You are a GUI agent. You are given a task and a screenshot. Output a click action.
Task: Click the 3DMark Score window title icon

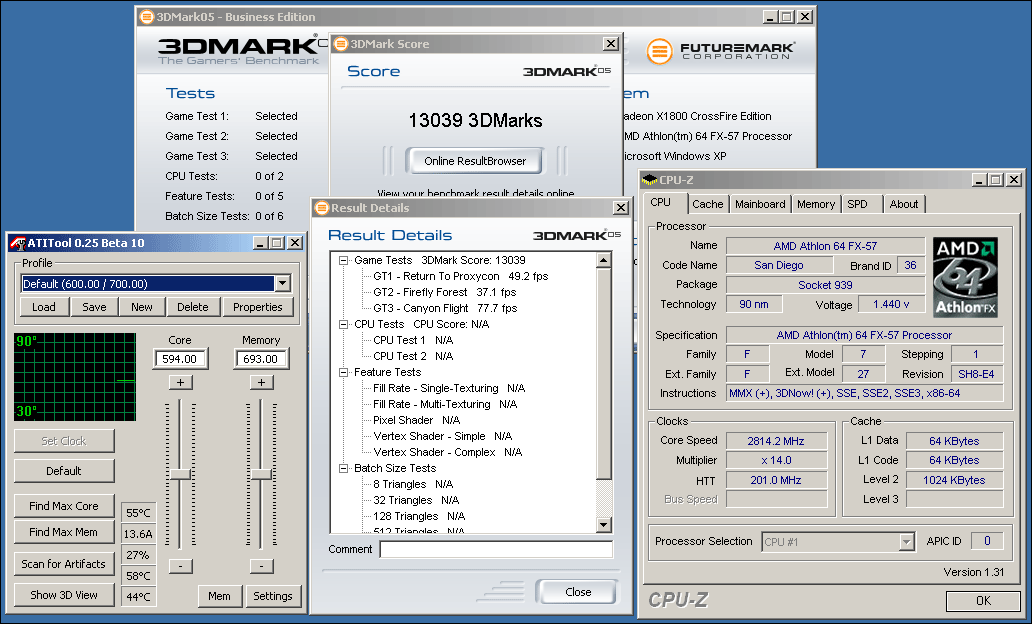coord(341,43)
